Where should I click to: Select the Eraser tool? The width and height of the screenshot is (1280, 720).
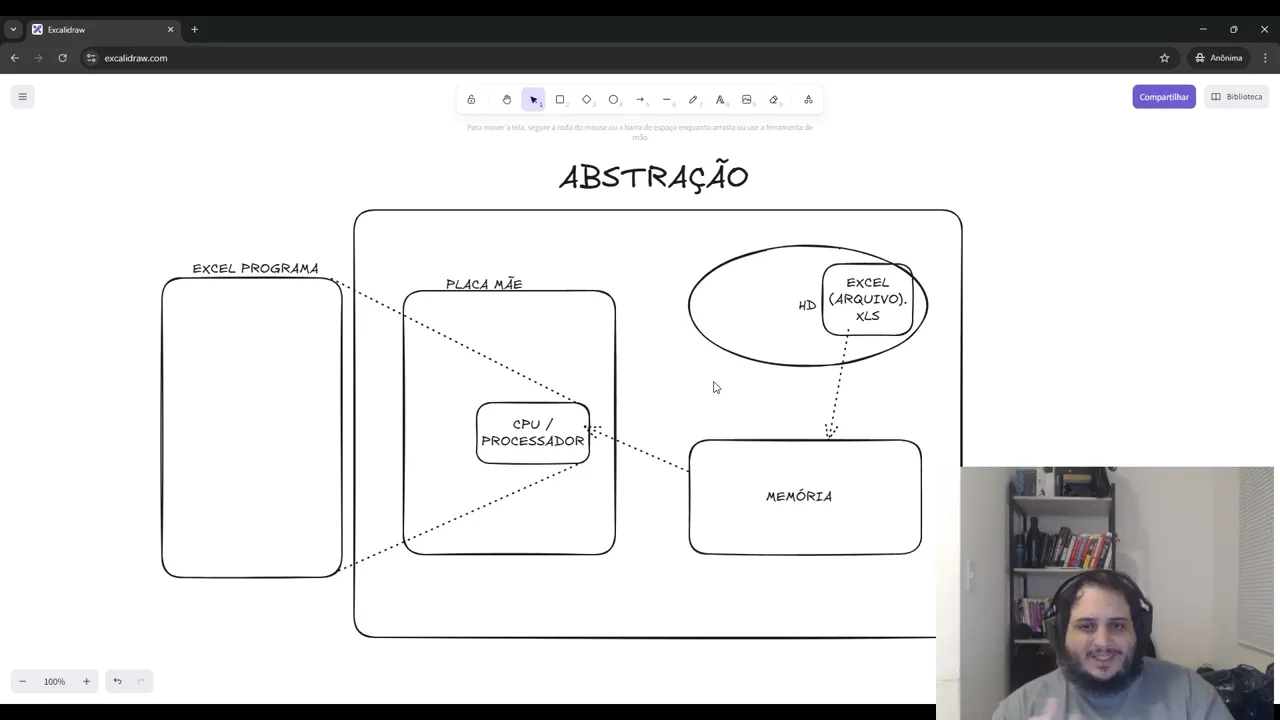coord(774,100)
